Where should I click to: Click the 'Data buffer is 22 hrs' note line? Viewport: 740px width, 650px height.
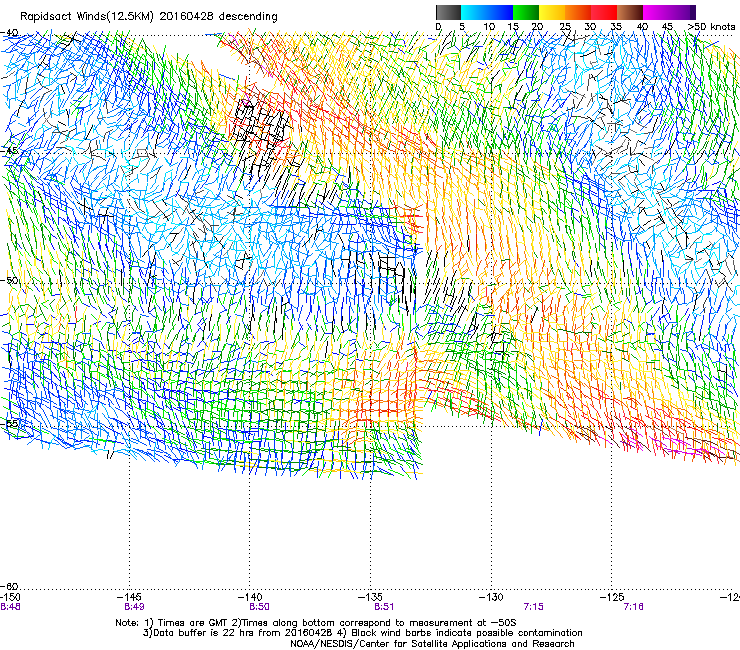362,633
